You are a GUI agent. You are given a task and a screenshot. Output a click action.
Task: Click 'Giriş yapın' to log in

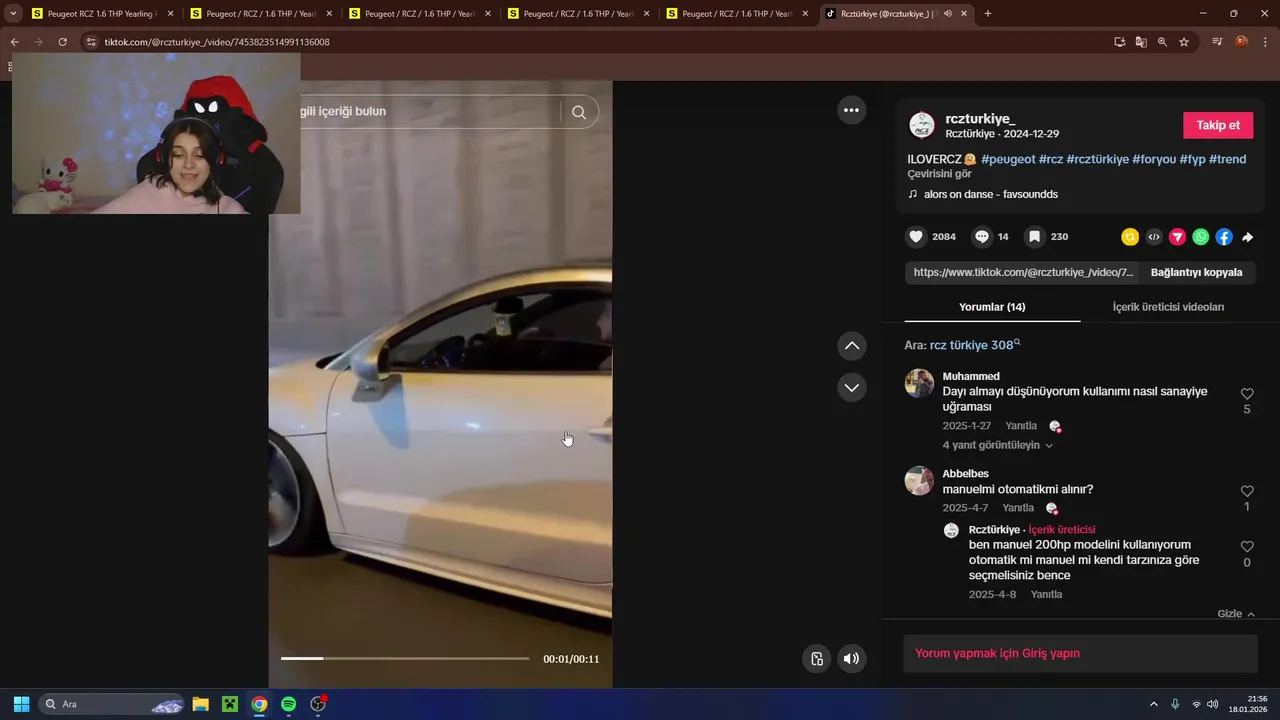click(1051, 653)
